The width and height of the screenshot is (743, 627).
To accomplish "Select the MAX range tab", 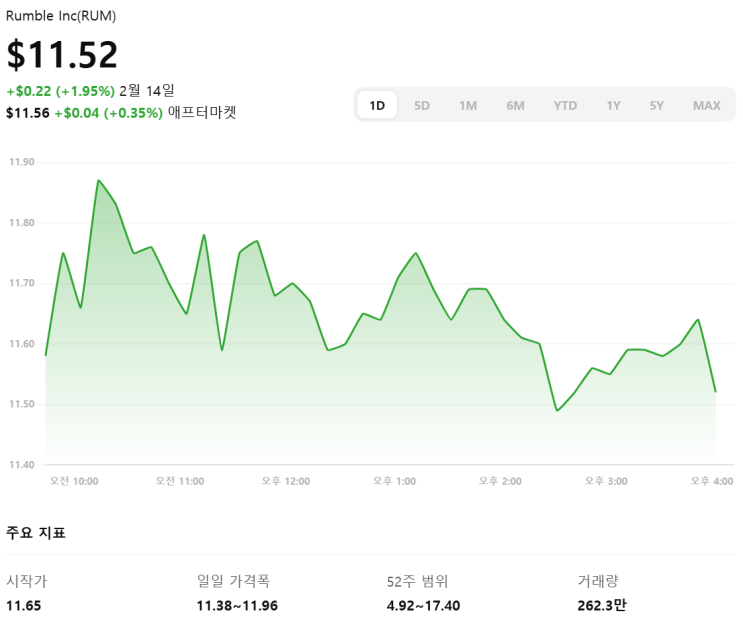I will tap(707, 105).
